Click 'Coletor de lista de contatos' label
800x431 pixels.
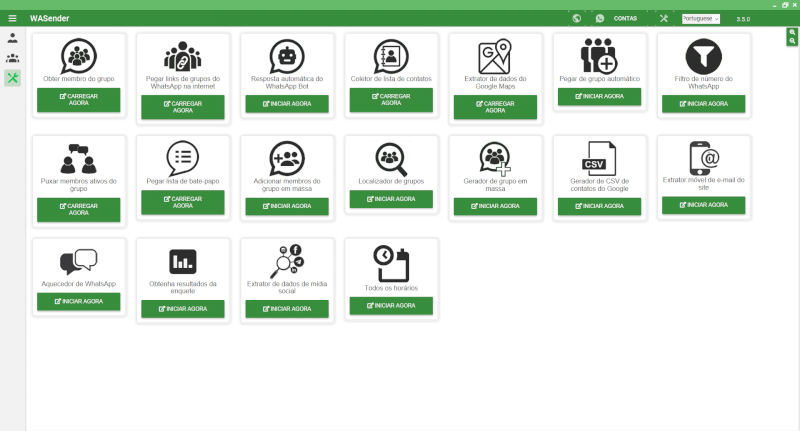(x=391, y=79)
